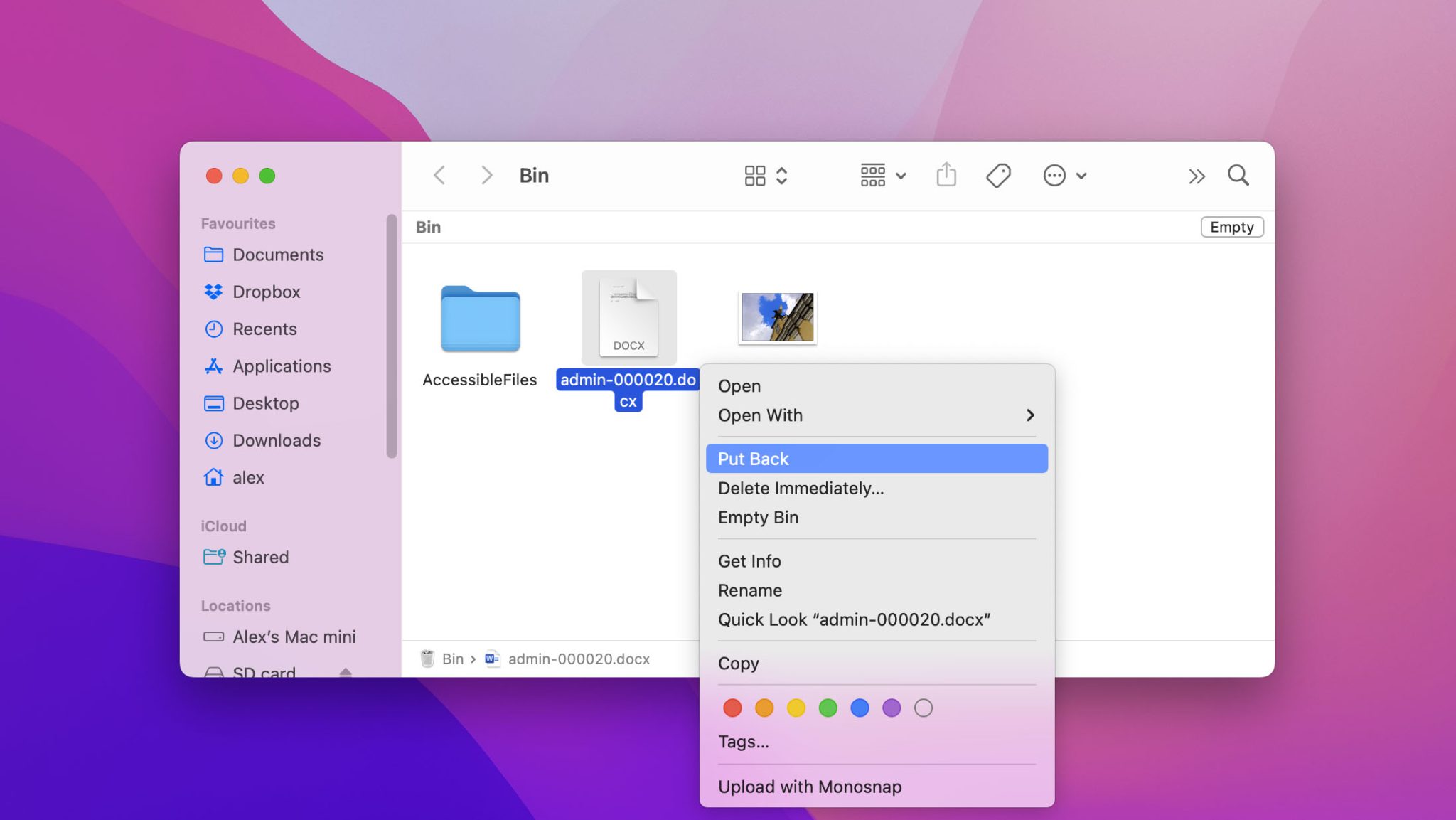The image size is (1456, 820).
Task: Click Bin in the bottom path bar
Action: [443, 659]
